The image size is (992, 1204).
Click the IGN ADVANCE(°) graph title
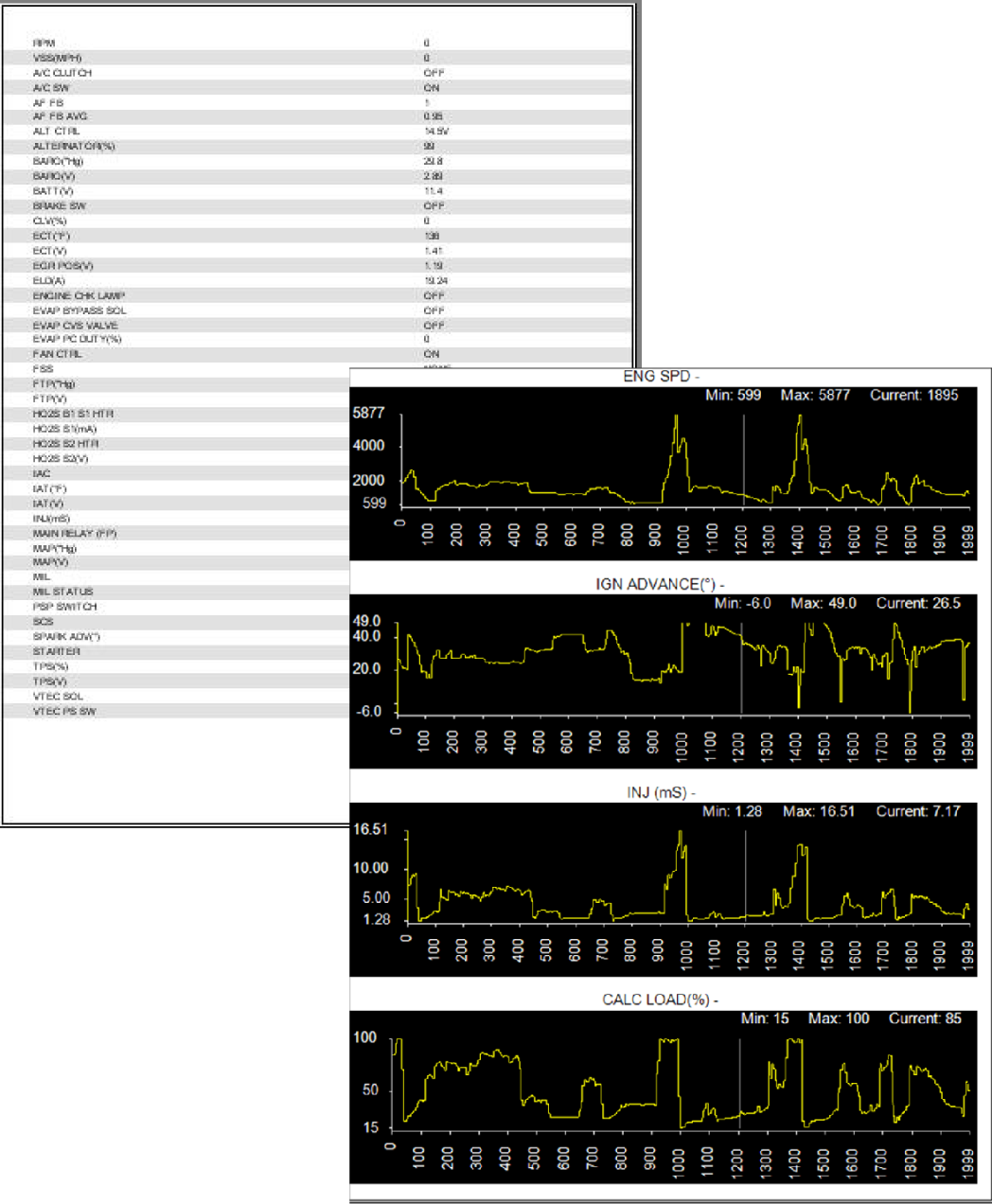660,584
